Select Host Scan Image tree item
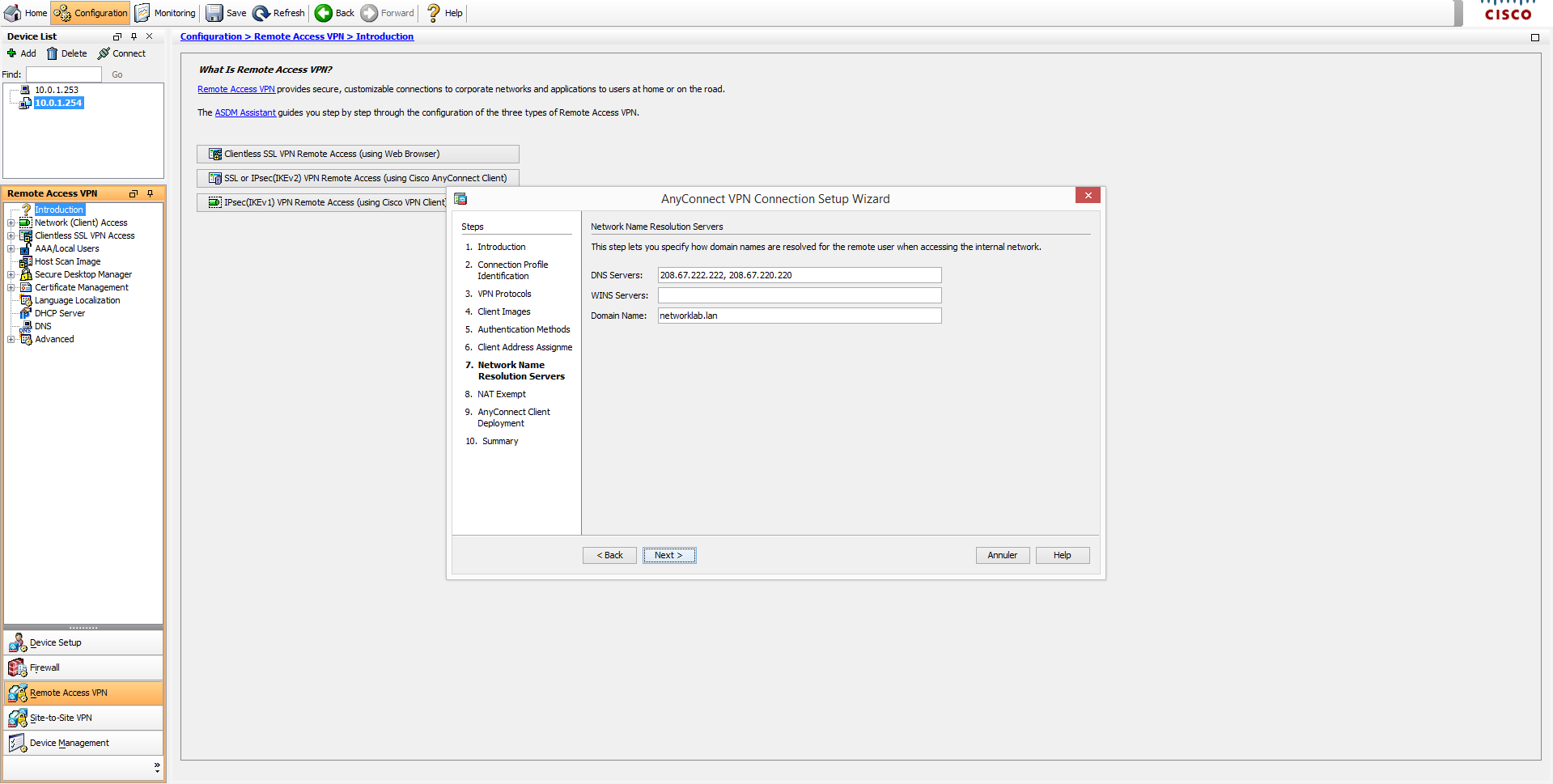Image resolution: width=1553 pixels, height=784 pixels. [67, 261]
